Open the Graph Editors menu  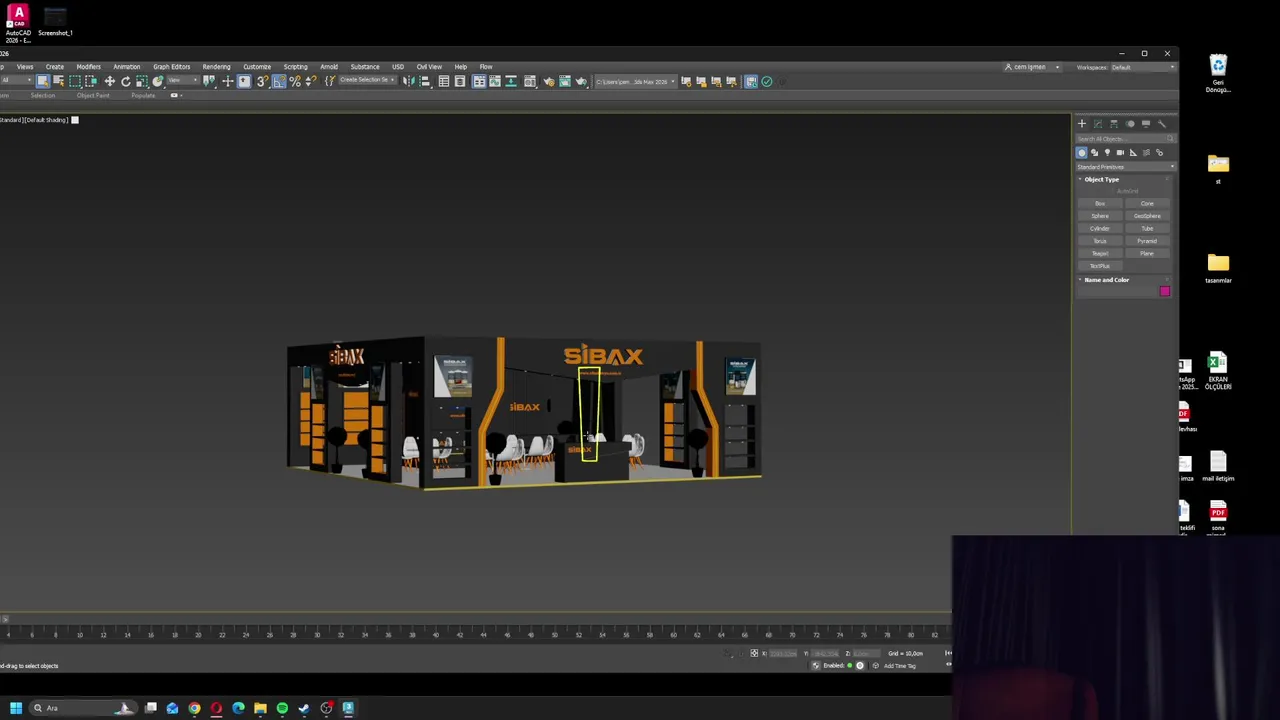(x=171, y=67)
